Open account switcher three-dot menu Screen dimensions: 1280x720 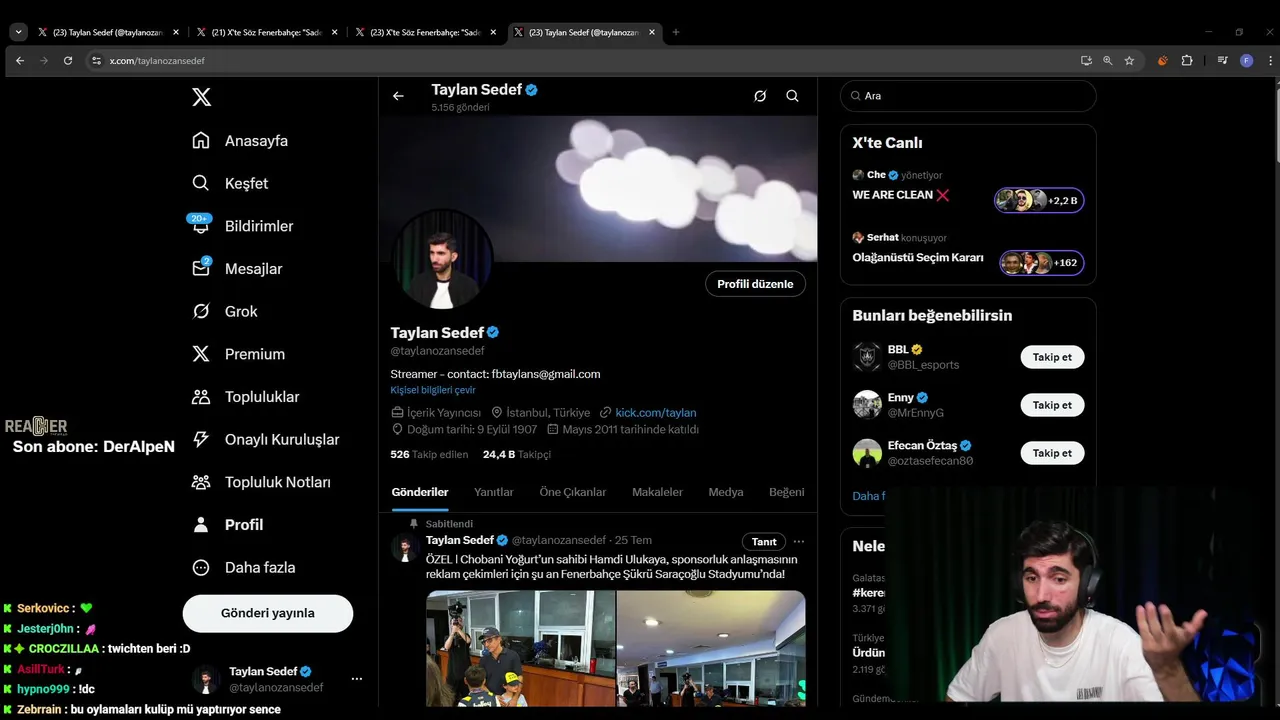point(357,679)
